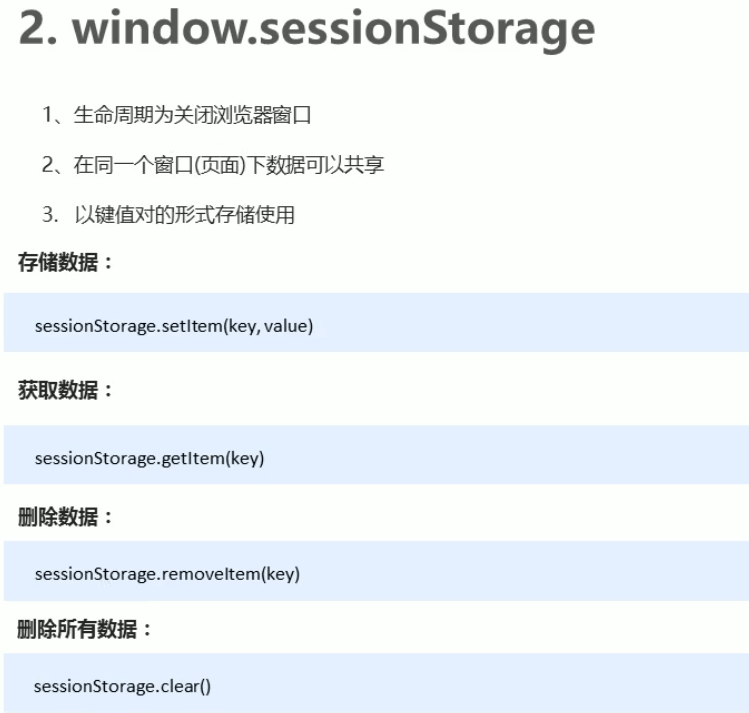The width and height of the screenshot is (749, 713).
Task: Click the sessionStorage.clear() code text
Action: coord(122,687)
